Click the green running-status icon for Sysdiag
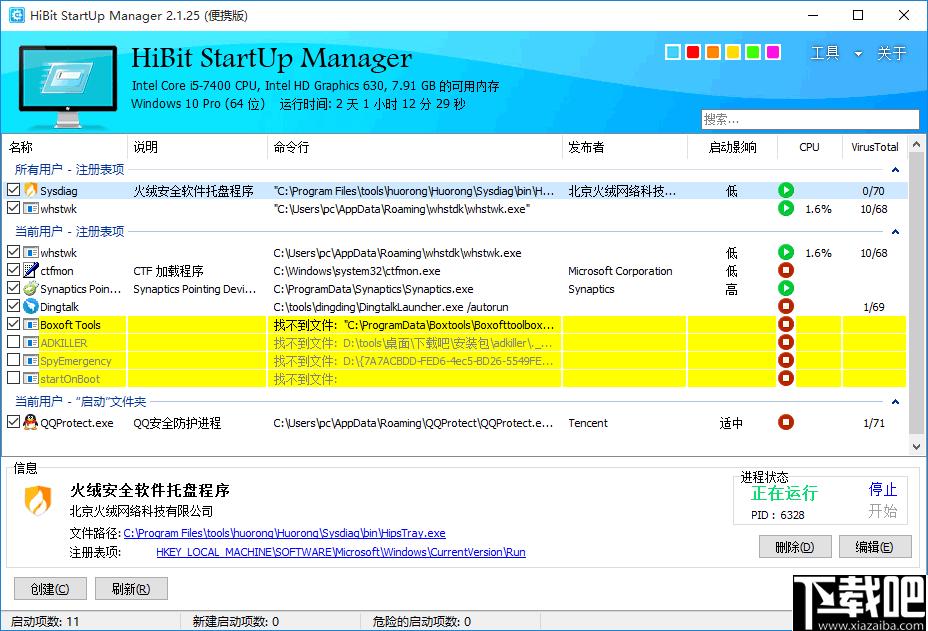Image resolution: width=928 pixels, height=631 pixels. (x=785, y=190)
